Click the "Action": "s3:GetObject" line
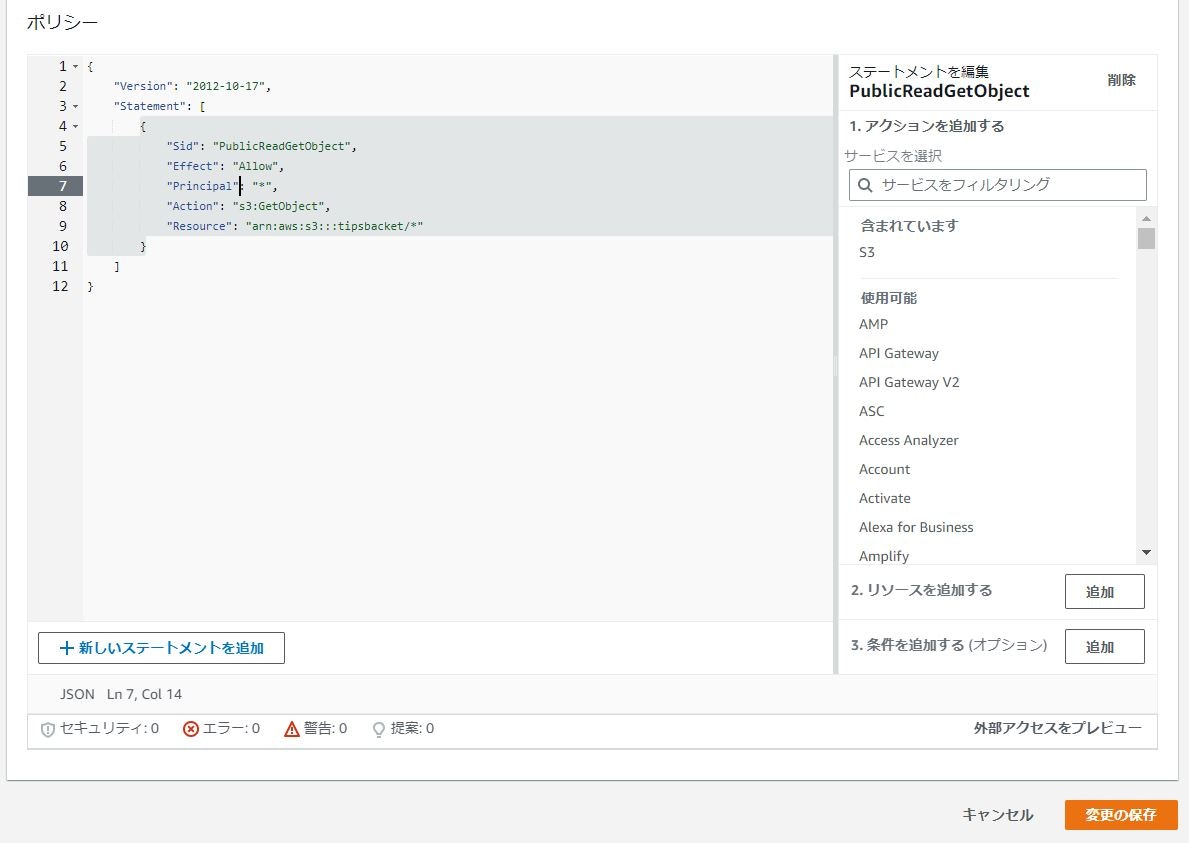1189x843 pixels. [248, 206]
